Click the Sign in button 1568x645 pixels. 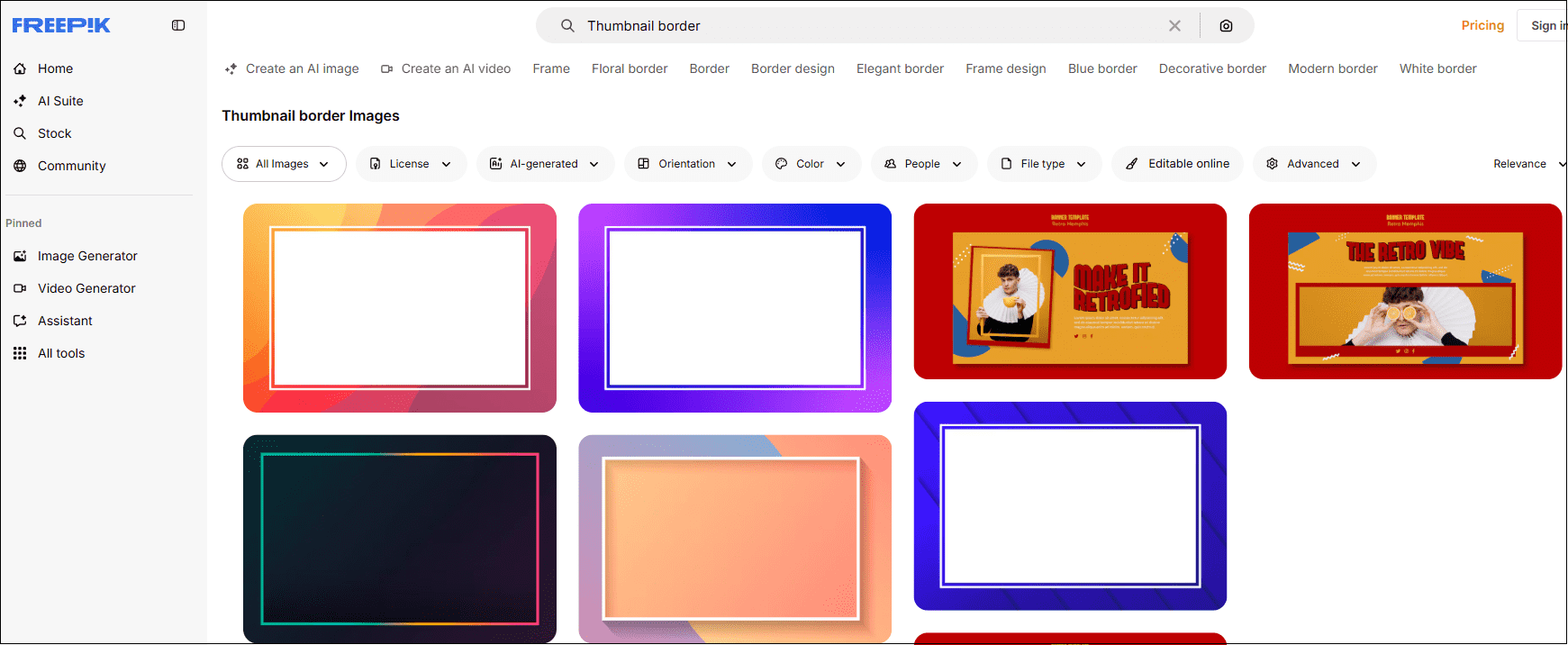tap(1544, 25)
